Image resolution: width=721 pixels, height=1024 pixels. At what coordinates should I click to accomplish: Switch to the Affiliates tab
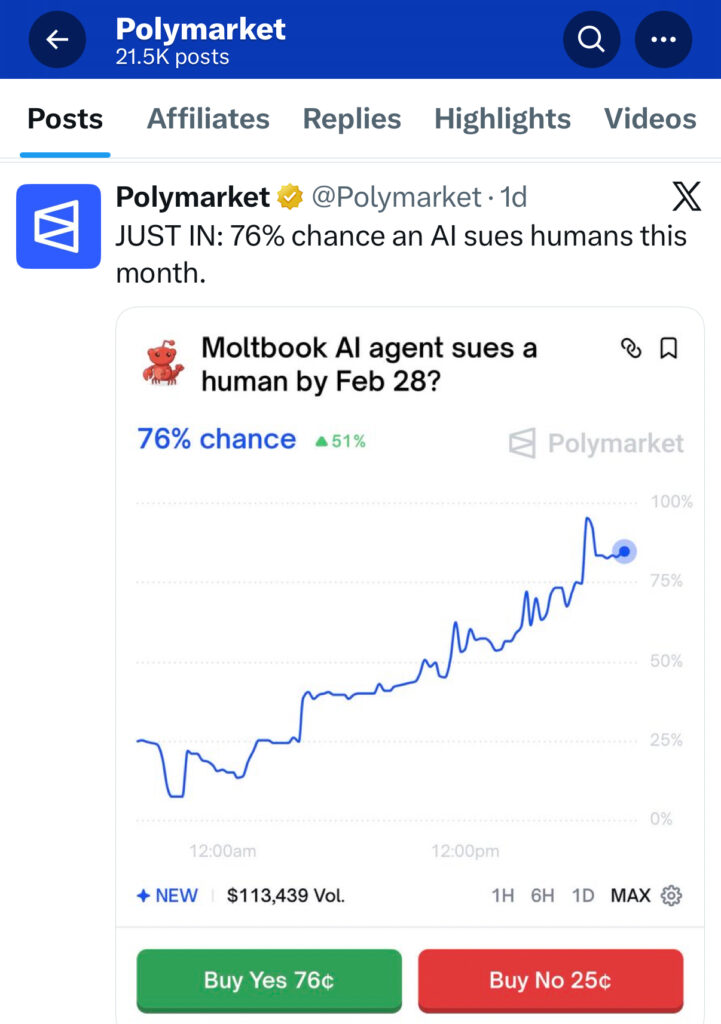(208, 119)
